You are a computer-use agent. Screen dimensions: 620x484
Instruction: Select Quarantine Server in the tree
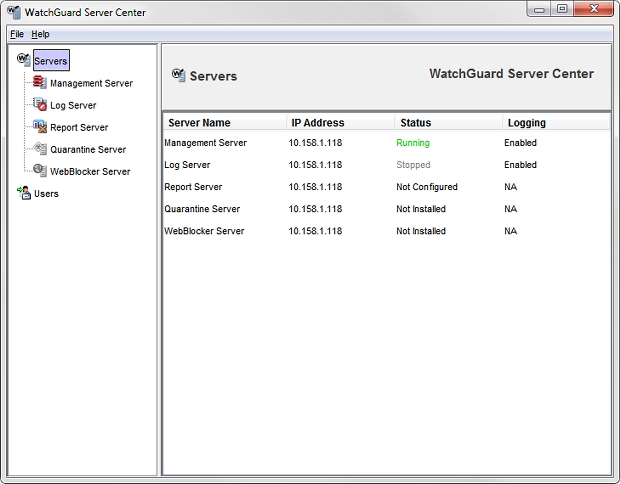[88, 149]
